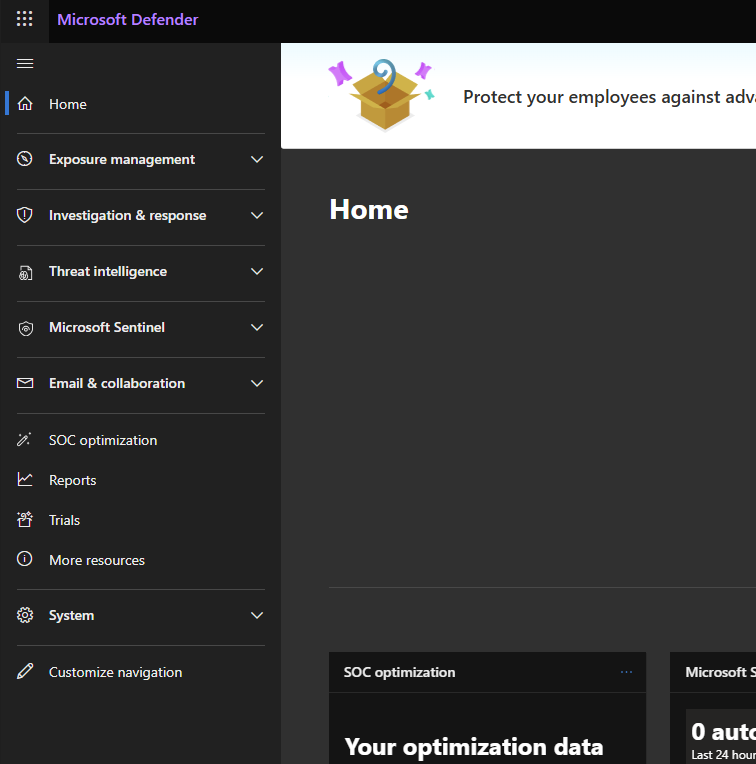Image resolution: width=756 pixels, height=764 pixels.
Task: Open SOC optimization card more options ellipsis
Action: (x=626, y=672)
